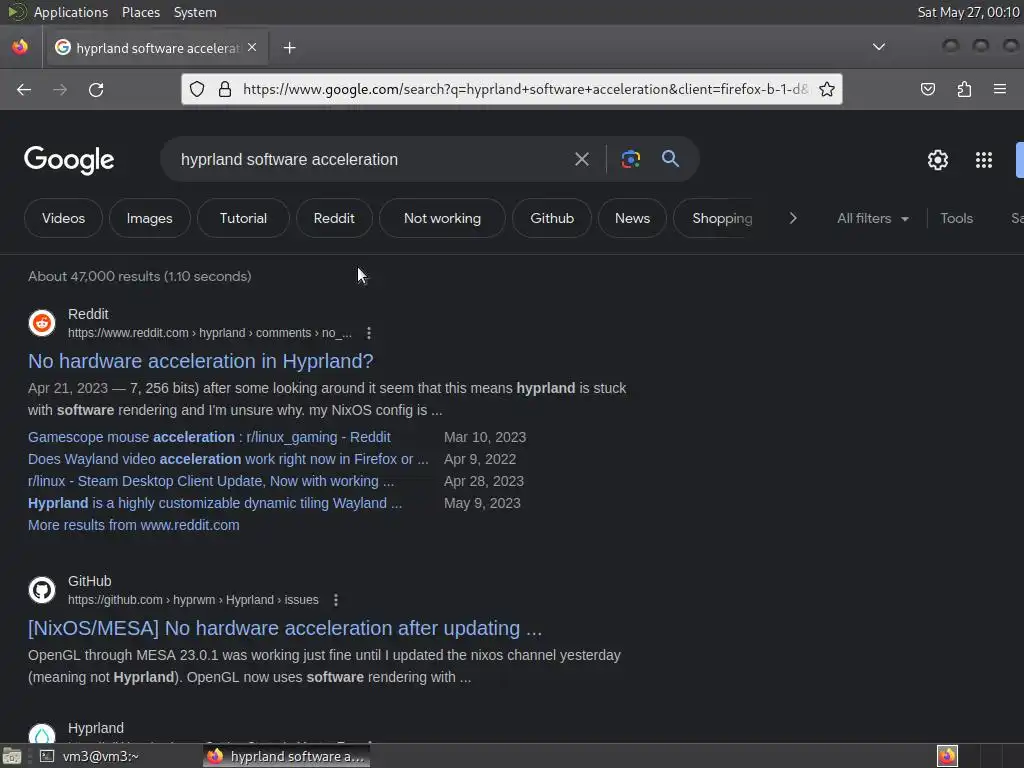
Task: Click the Reddit favicon of first result
Action: coord(42,323)
